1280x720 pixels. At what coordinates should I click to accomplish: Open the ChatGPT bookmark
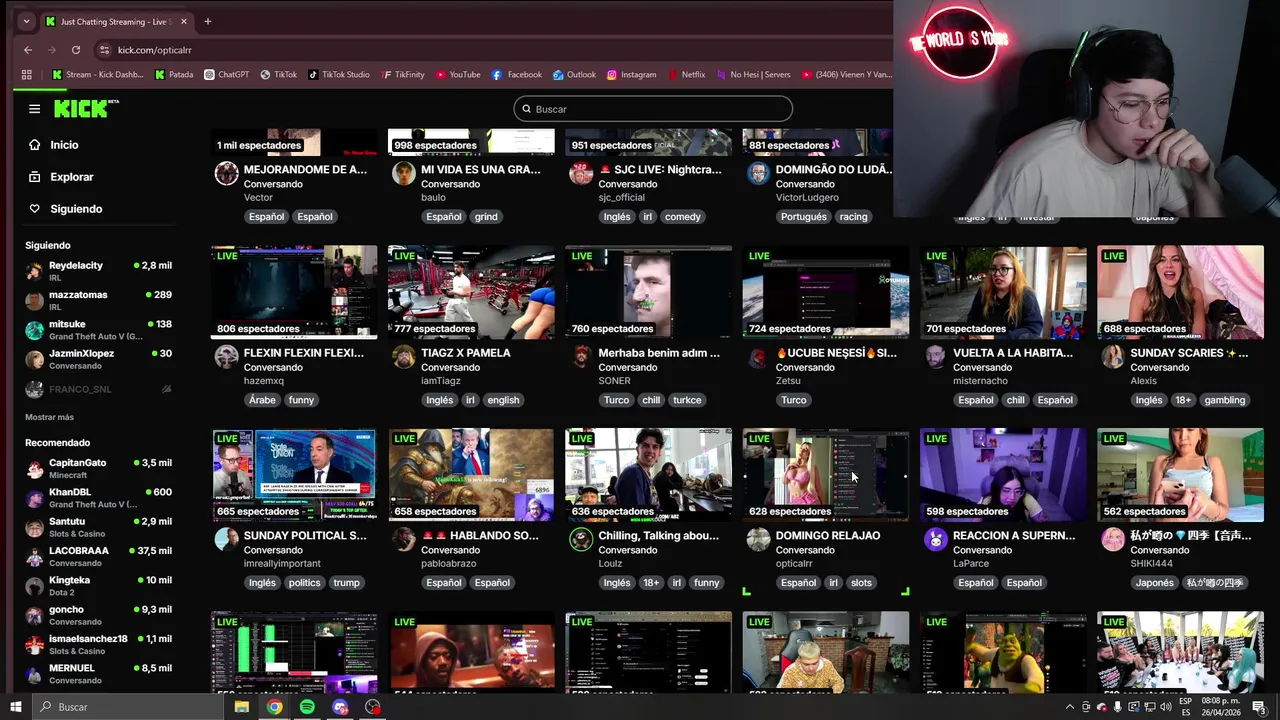pos(226,75)
